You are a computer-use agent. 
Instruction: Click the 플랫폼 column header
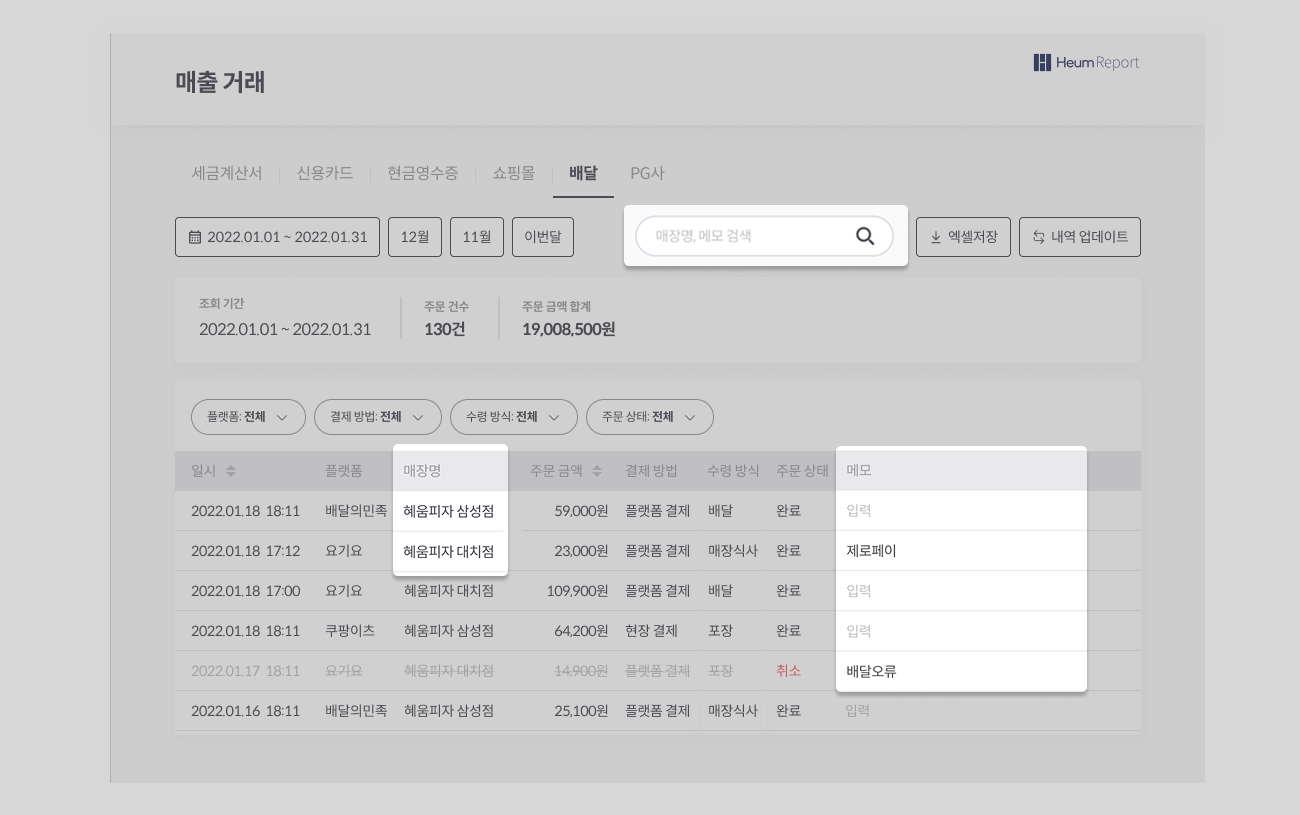click(x=344, y=470)
